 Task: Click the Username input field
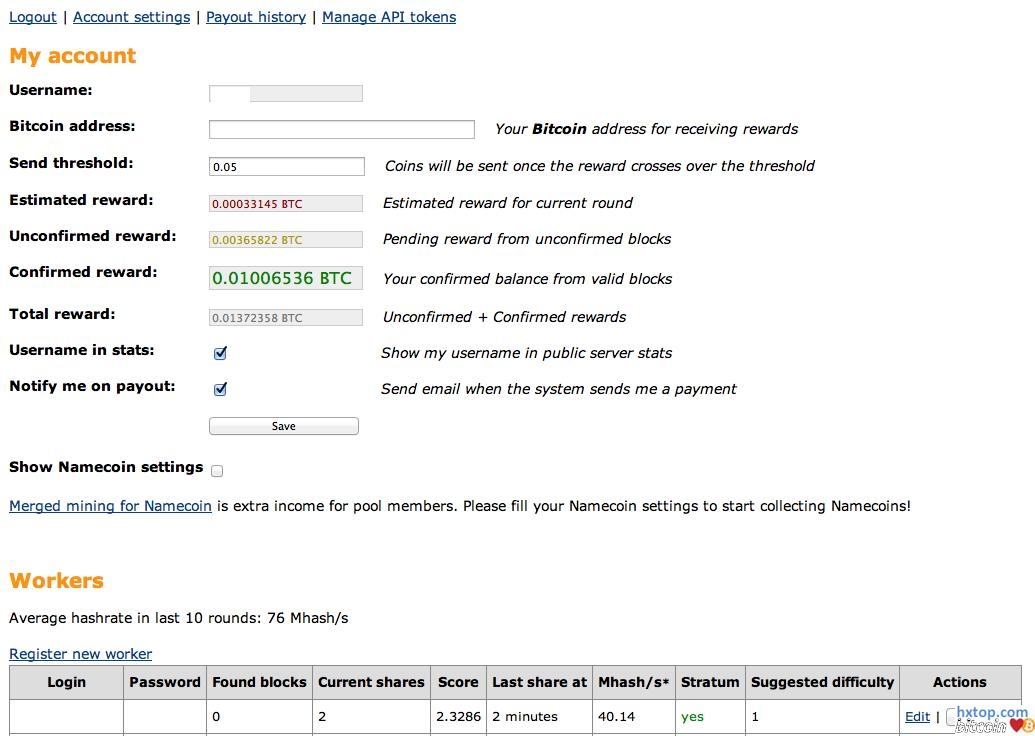(x=285, y=93)
